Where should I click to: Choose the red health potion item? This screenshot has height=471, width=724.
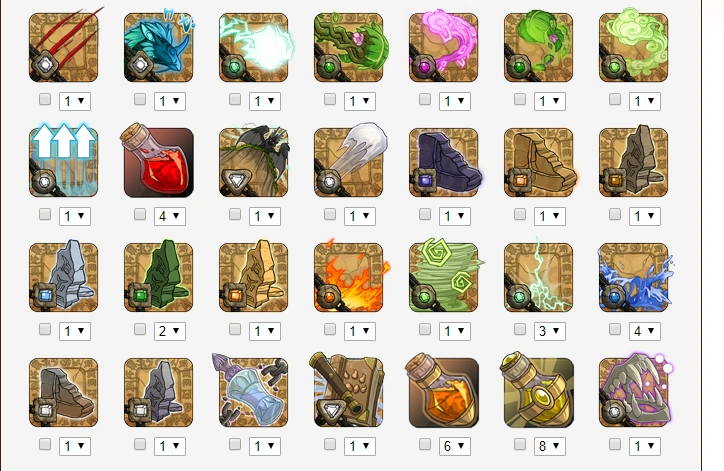(159, 162)
